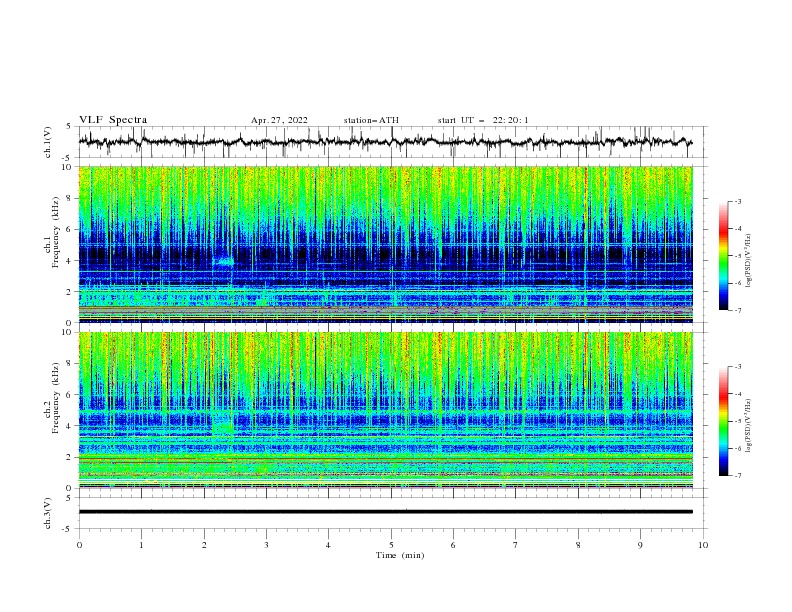This screenshot has width=792, height=612.
Task: Click the "station=ATH" label
Action: click(371, 120)
